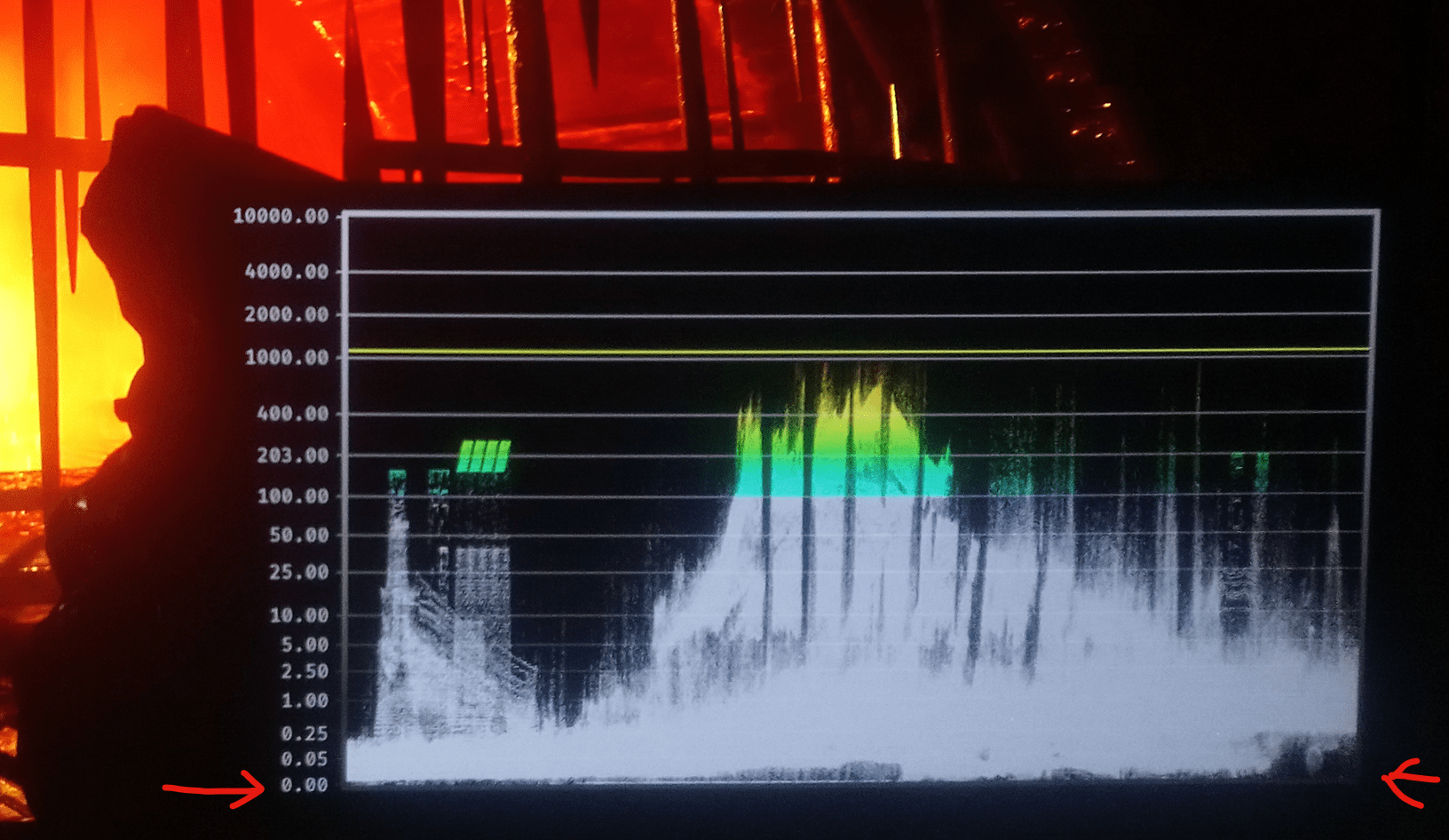Click the 25.00 axis label
1449x840 pixels.
pos(298,573)
